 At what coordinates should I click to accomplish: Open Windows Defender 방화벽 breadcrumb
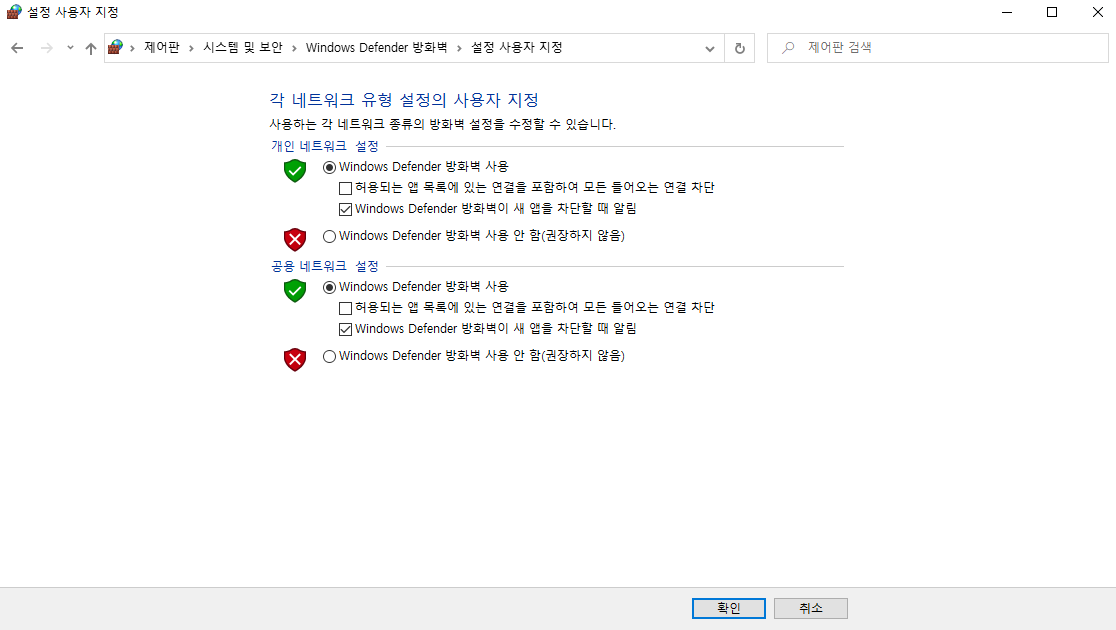(377, 48)
